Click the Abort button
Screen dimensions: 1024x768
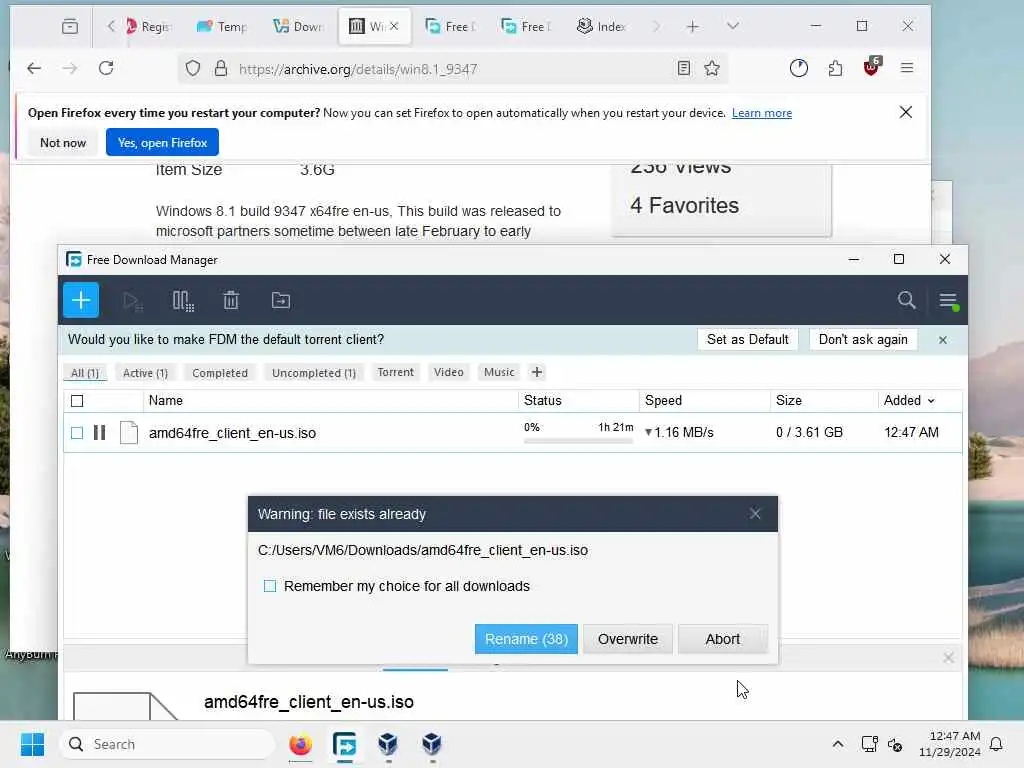point(723,639)
